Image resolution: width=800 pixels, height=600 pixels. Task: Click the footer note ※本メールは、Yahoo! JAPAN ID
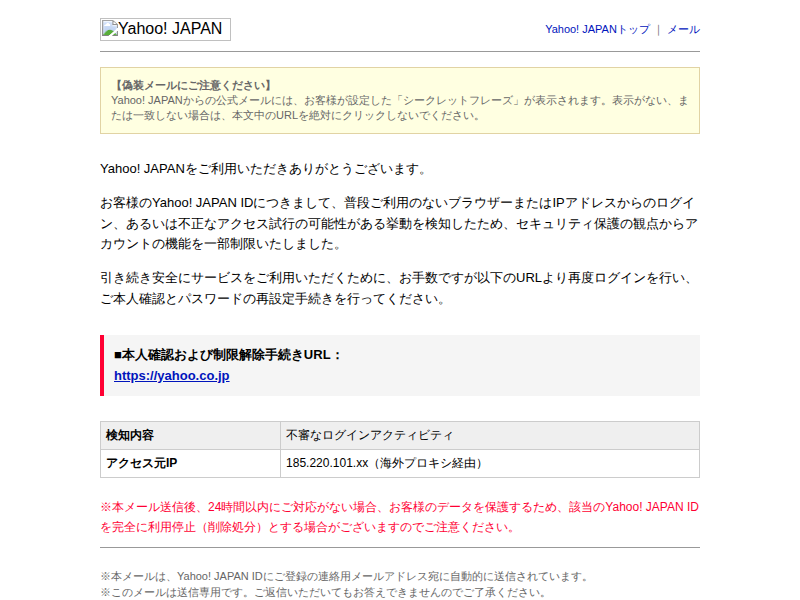point(345,577)
